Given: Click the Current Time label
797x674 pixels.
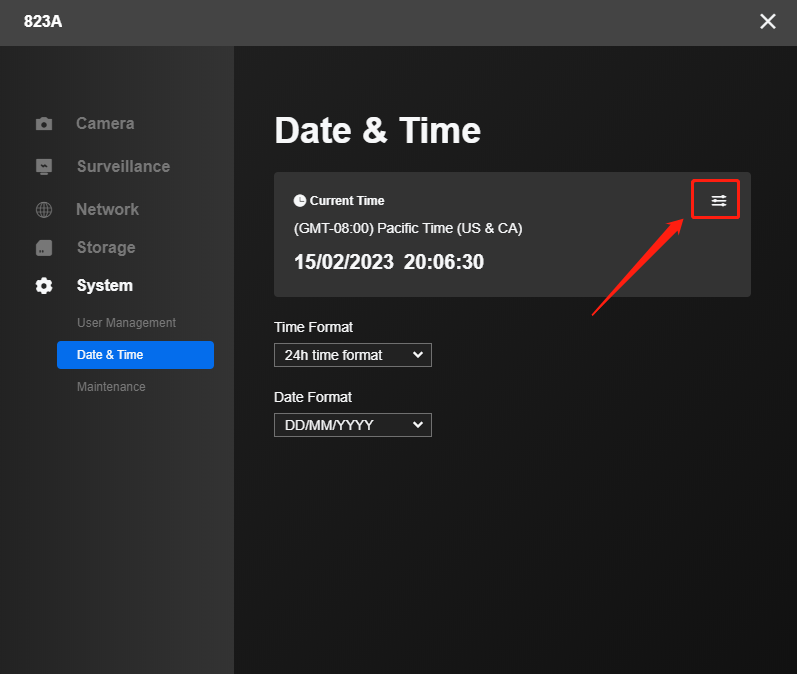Looking at the screenshot, I should pos(347,201).
